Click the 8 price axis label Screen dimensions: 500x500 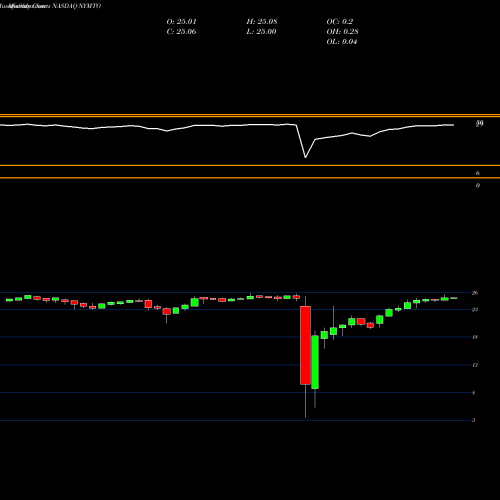coord(474,393)
